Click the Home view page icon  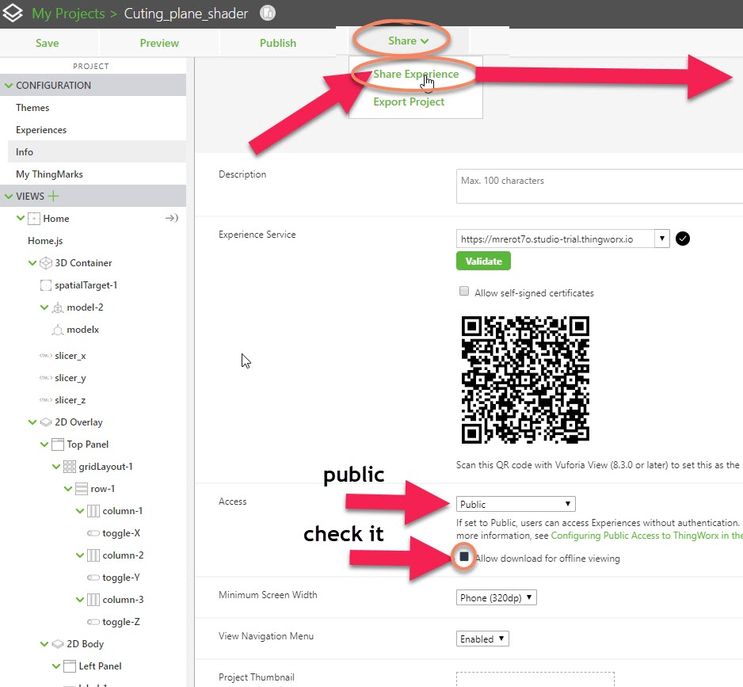[34, 218]
